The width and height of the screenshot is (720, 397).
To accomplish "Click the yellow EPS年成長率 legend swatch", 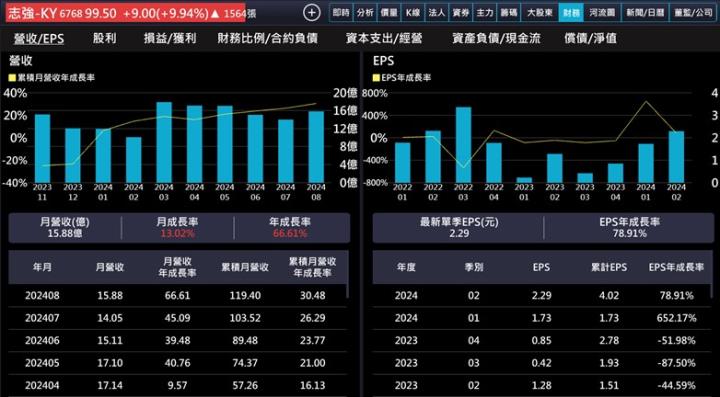I will (x=377, y=78).
